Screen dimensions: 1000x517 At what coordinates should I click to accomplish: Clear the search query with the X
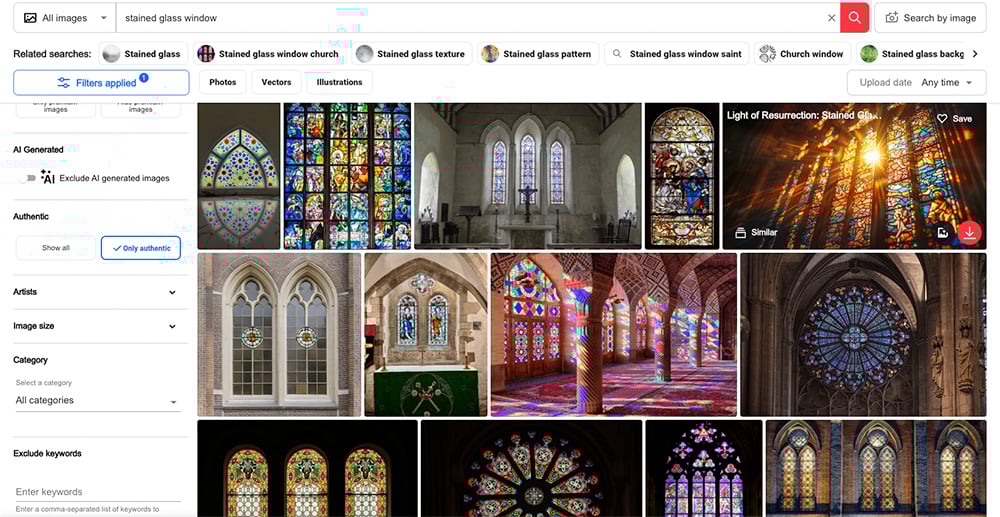(x=832, y=18)
